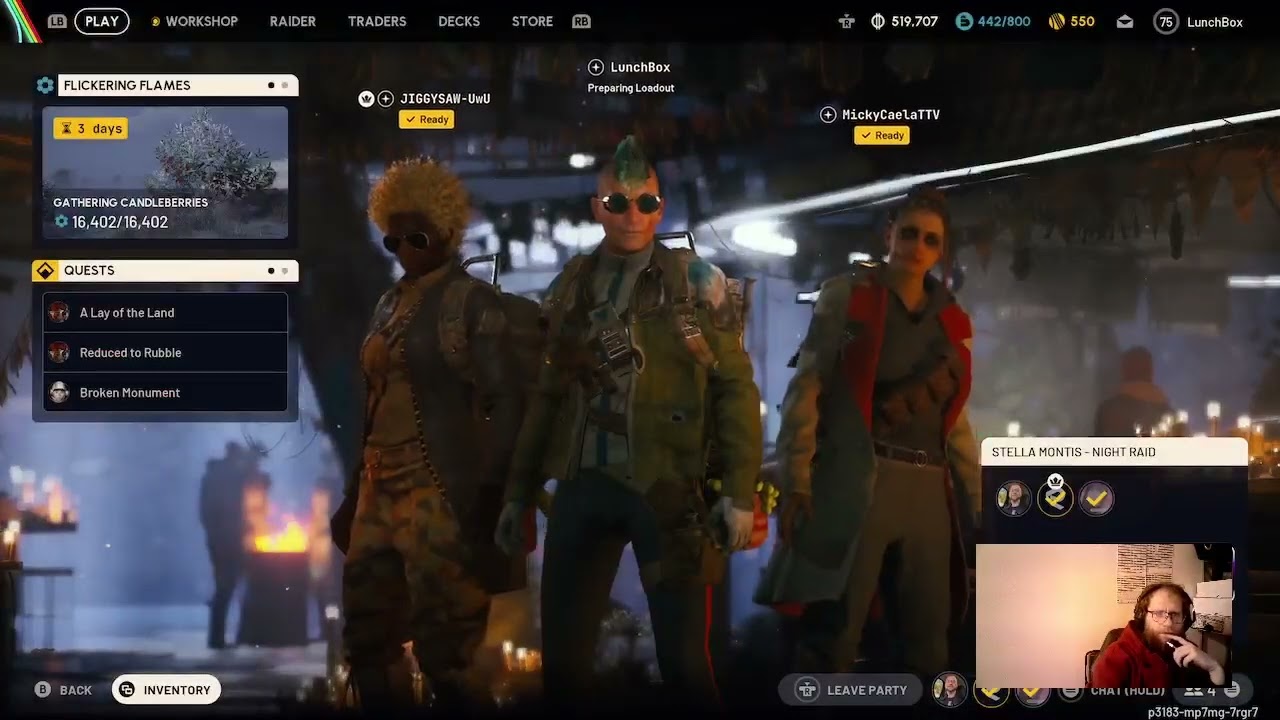This screenshot has width=1280, height=720.
Task: Click the session code p3183-mp7mg-7rgr7
Action: tap(1203, 712)
